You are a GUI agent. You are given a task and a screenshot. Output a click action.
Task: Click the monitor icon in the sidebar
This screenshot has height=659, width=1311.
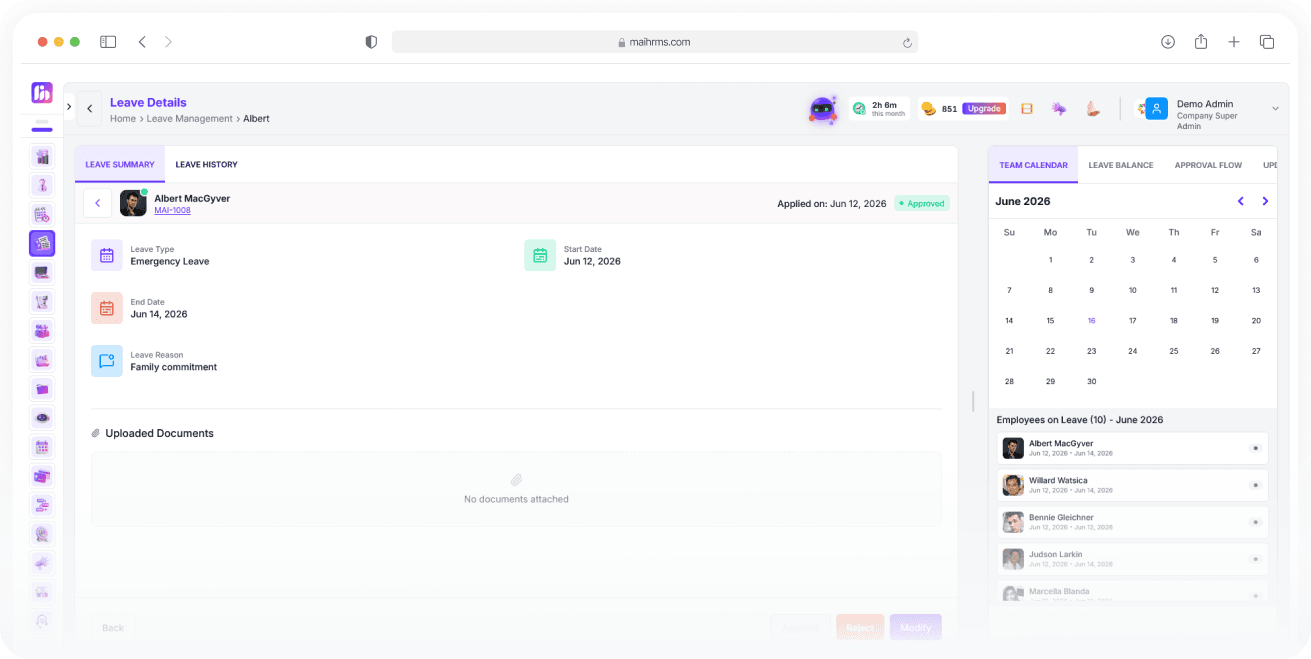pos(42,272)
